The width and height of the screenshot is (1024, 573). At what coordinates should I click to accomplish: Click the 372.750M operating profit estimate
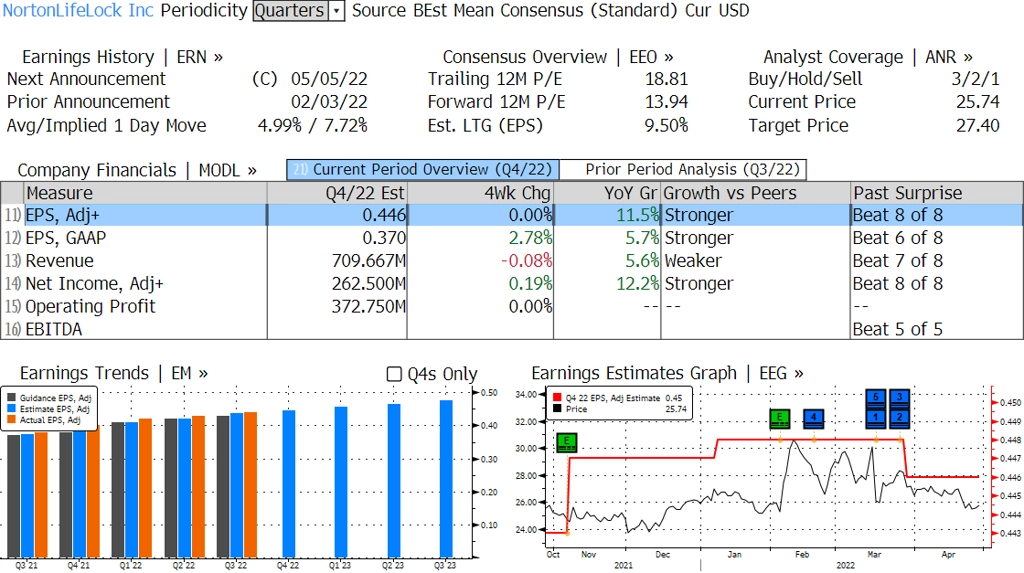tap(369, 306)
